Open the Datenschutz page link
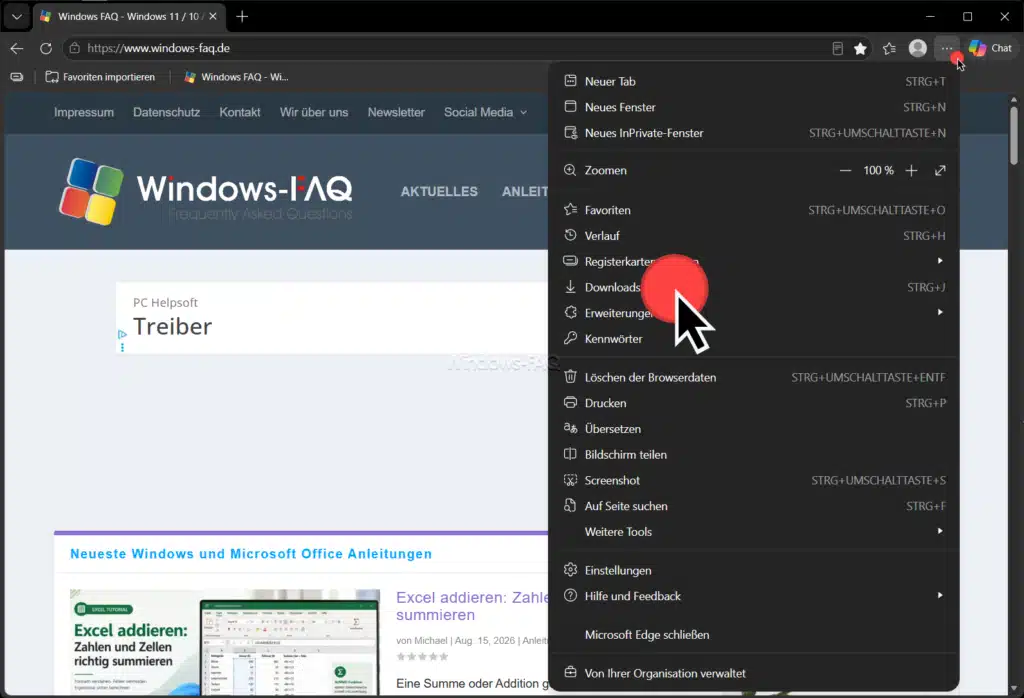The height and width of the screenshot is (698, 1024). [x=167, y=112]
